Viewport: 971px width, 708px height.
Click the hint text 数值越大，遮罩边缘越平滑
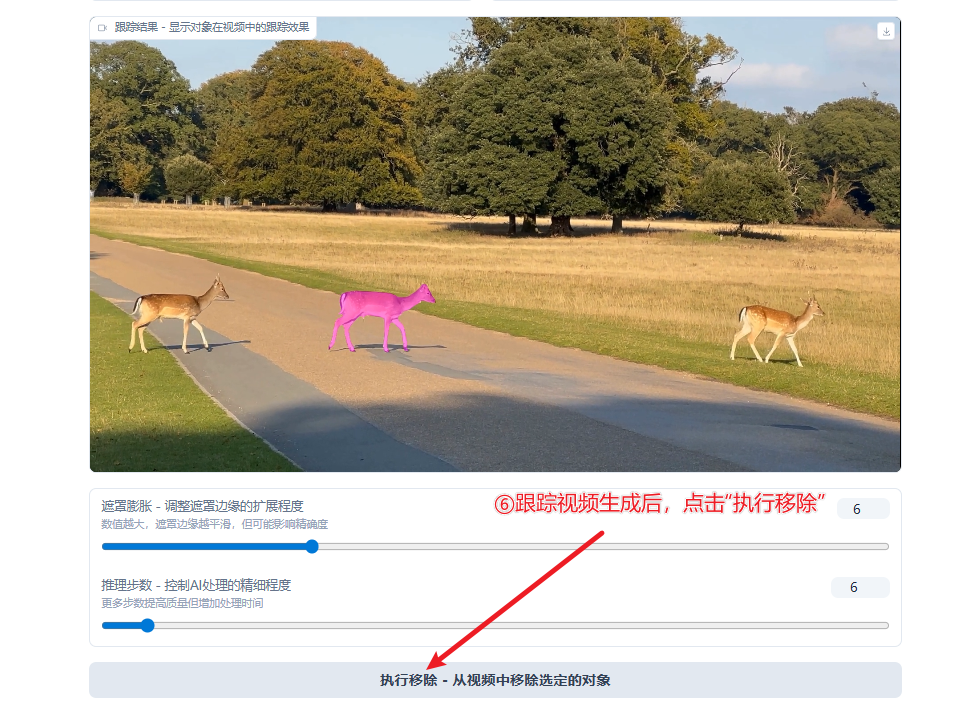214,525
